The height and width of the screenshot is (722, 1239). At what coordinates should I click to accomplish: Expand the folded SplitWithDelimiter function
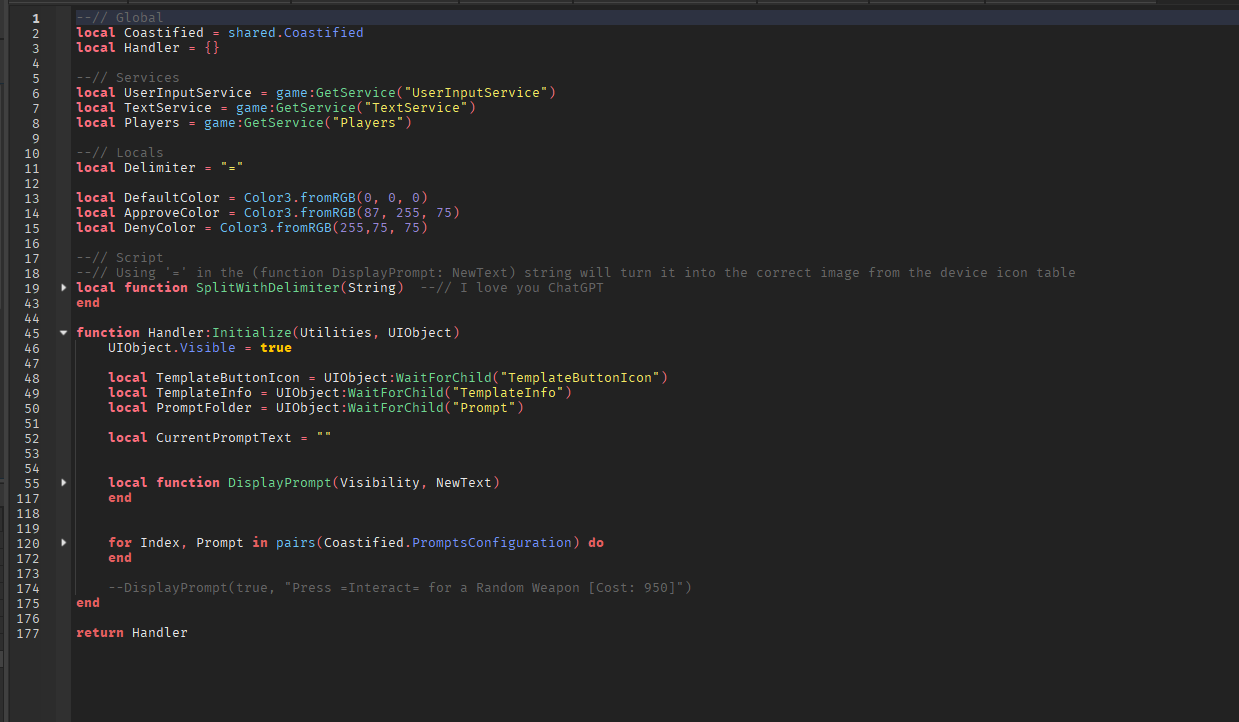tap(64, 288)
